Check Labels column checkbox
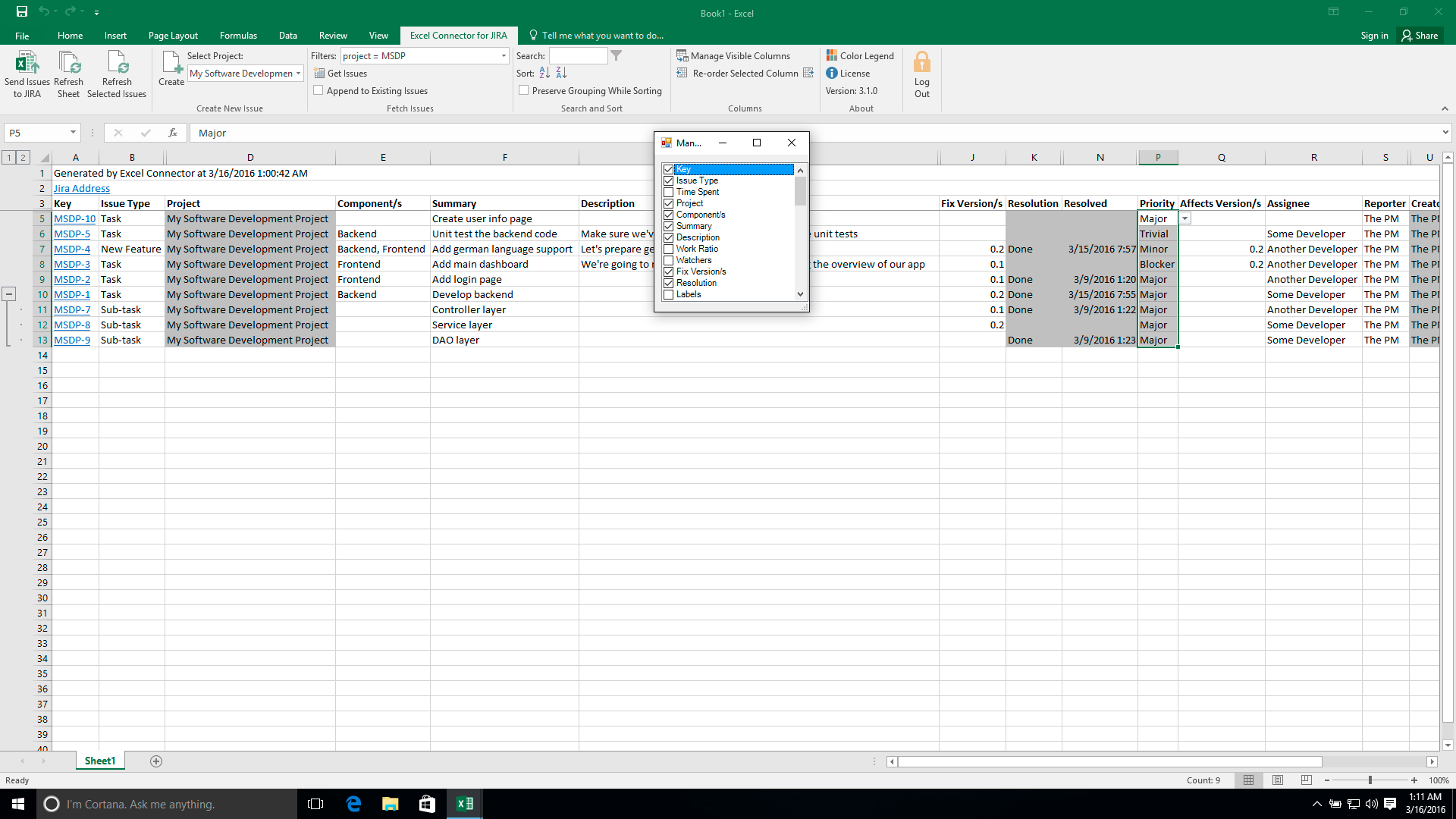 pos(669,294)
